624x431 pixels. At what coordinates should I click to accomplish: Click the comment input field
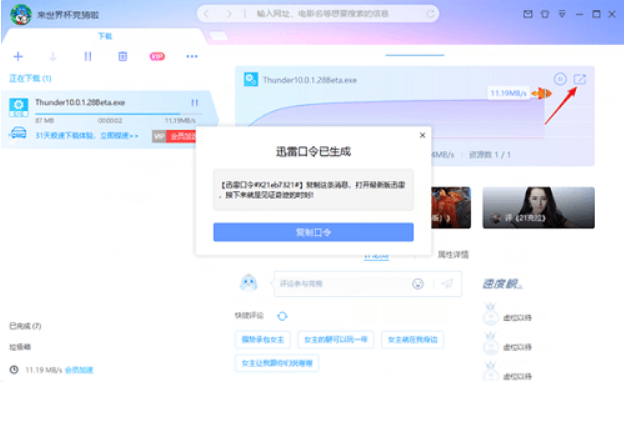[342, 284]
